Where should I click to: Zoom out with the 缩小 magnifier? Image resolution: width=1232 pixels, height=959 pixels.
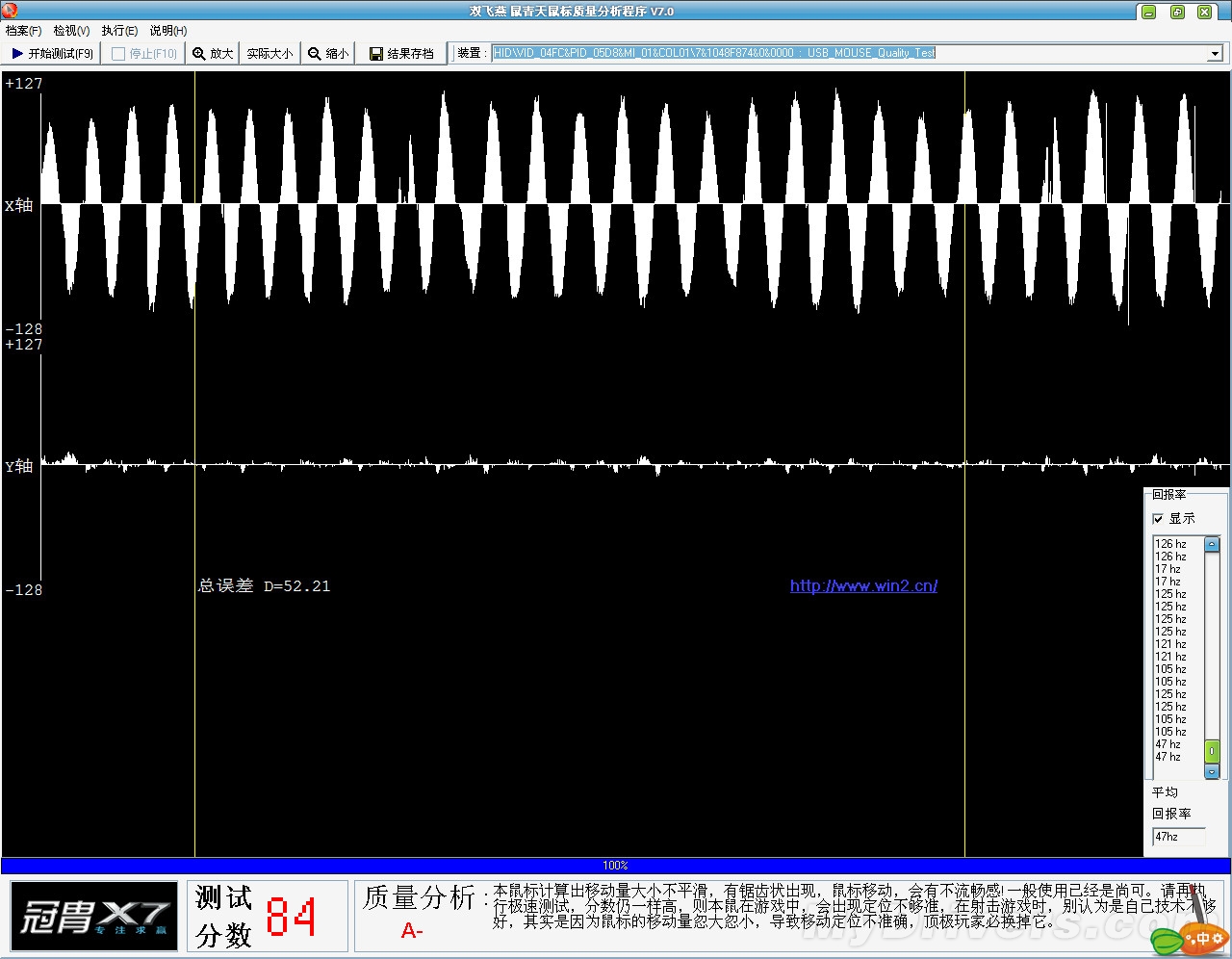(x=328, y=54)
